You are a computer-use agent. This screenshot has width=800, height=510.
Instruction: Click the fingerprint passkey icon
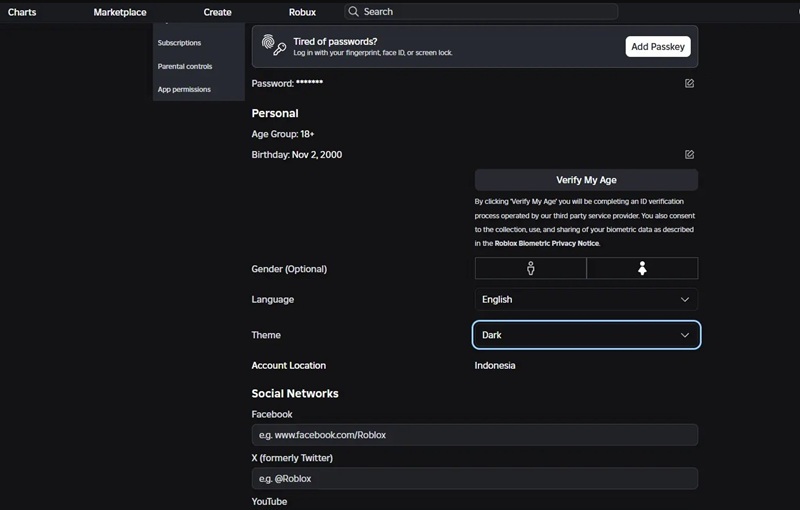point(273,45)
